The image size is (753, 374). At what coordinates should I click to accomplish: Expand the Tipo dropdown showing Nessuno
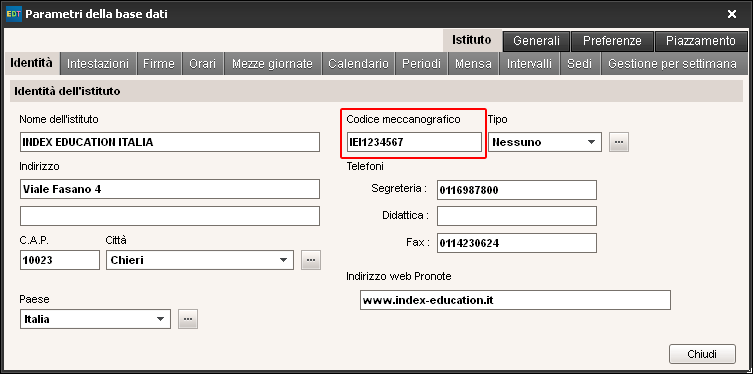coord(545,142)
